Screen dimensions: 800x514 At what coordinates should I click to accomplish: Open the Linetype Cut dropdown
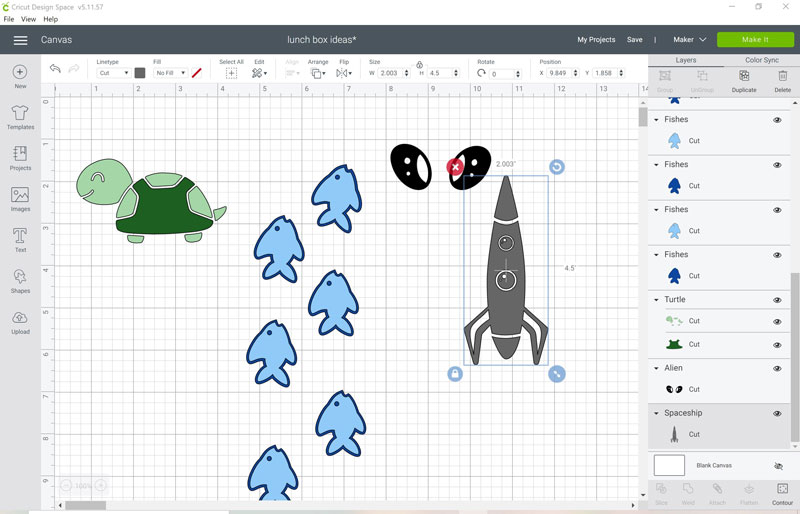(x=113, y=73)
